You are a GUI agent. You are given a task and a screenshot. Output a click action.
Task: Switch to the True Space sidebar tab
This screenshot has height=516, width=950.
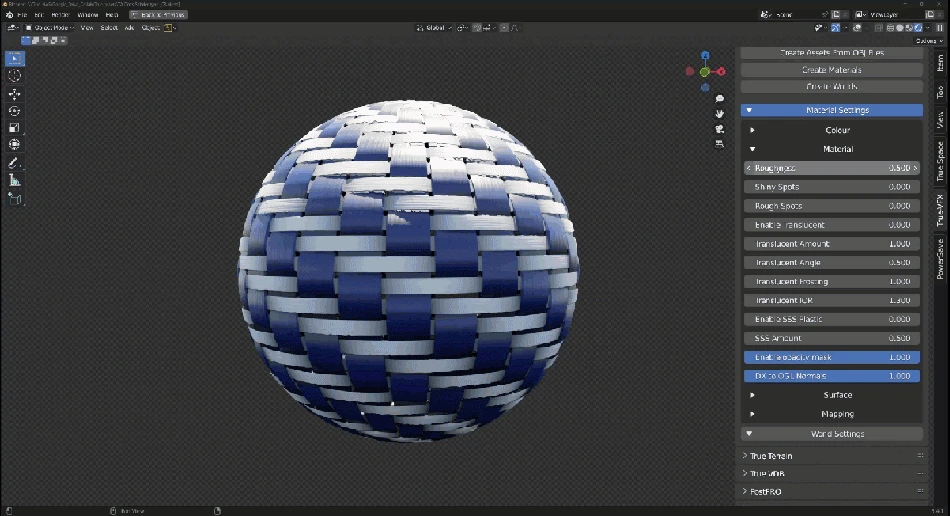(x=940, y=161)
